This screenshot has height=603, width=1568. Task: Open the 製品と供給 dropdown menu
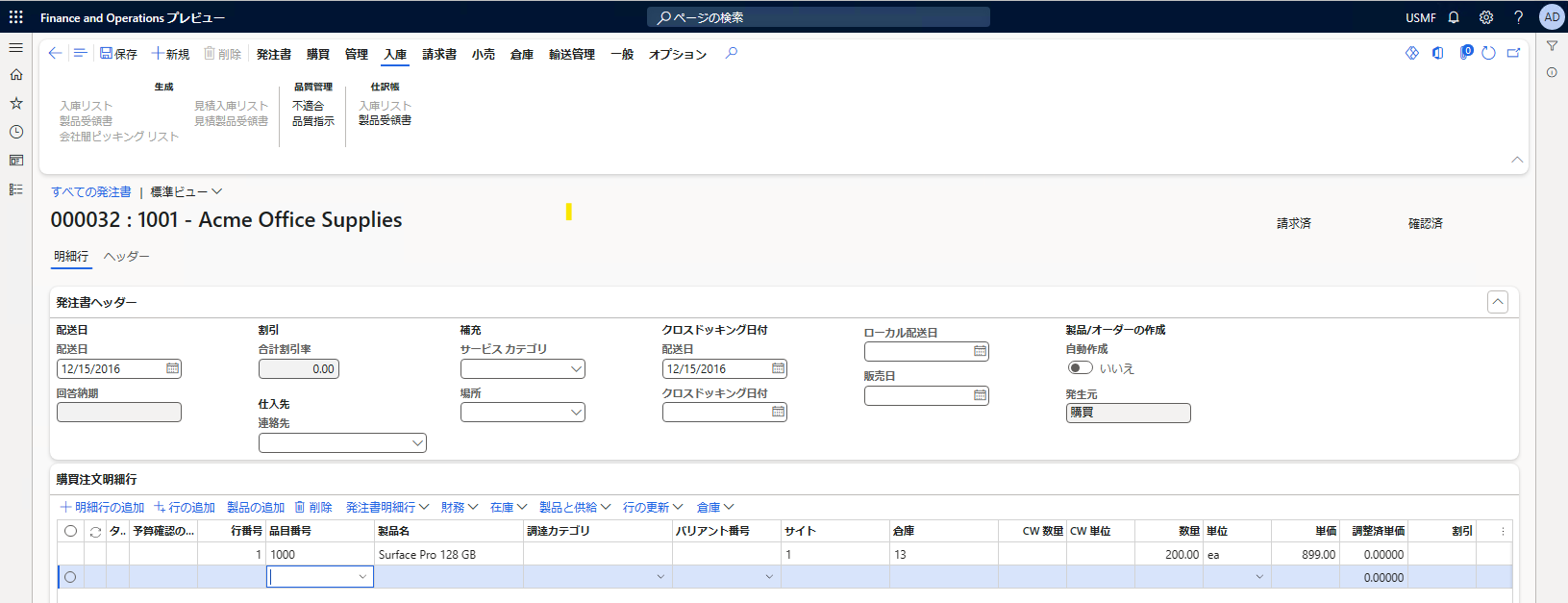575,507
